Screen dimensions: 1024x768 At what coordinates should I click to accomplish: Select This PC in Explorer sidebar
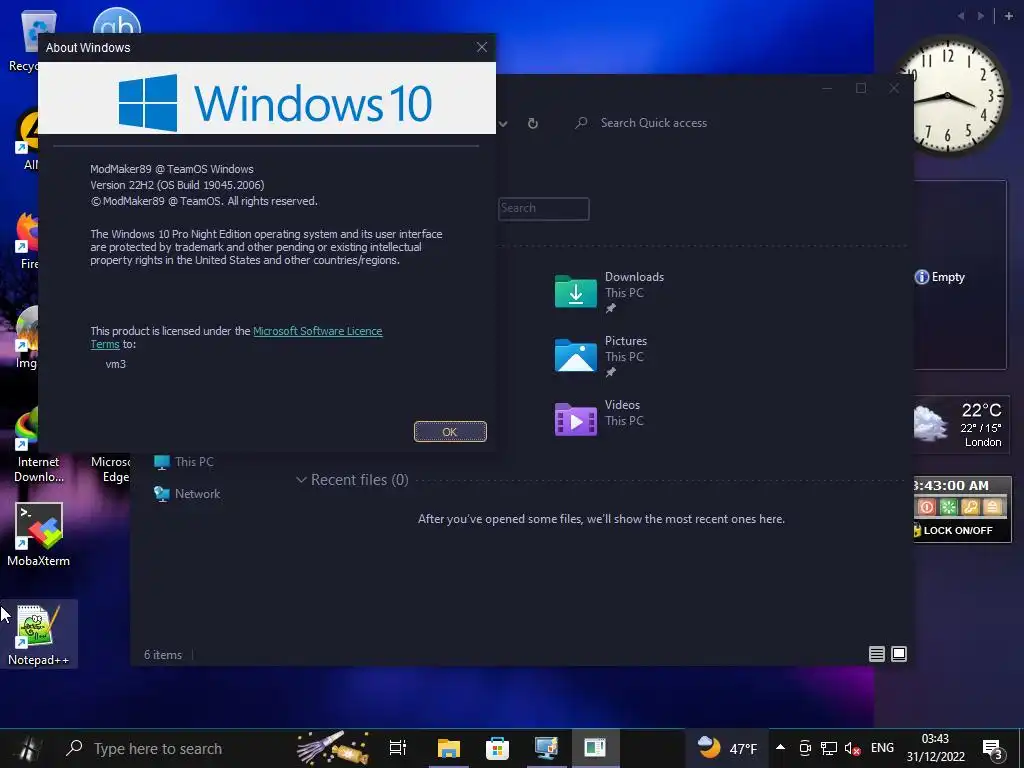click(x=184, y=462)
